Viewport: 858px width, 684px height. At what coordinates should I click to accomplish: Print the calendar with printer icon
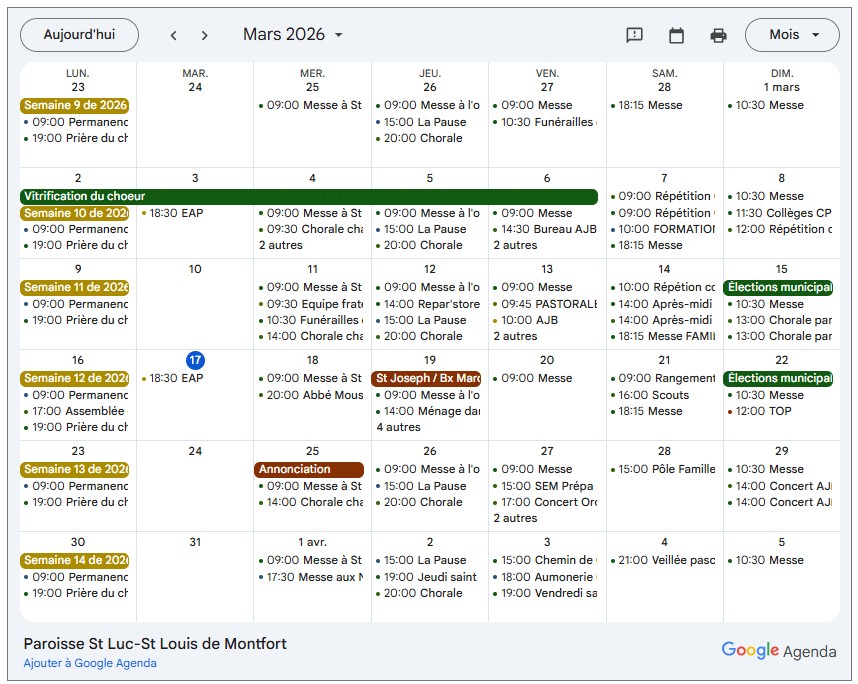718,35
